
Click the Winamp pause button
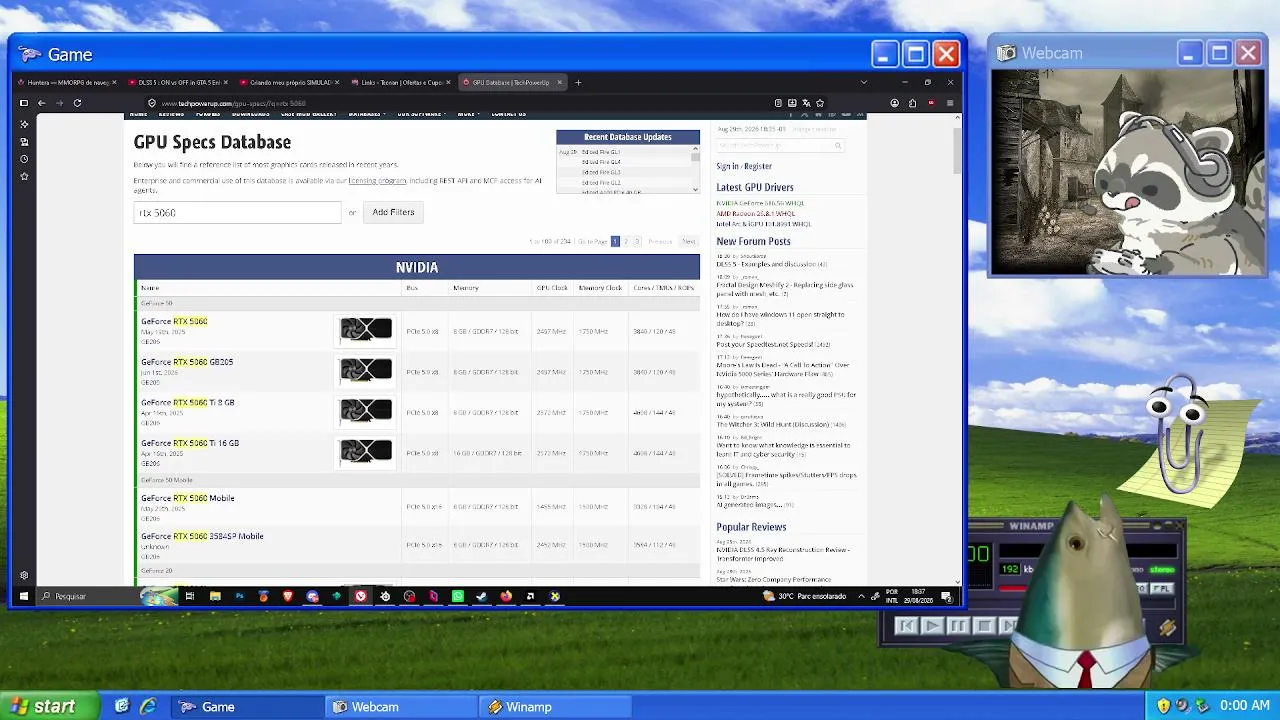(958, 626)
